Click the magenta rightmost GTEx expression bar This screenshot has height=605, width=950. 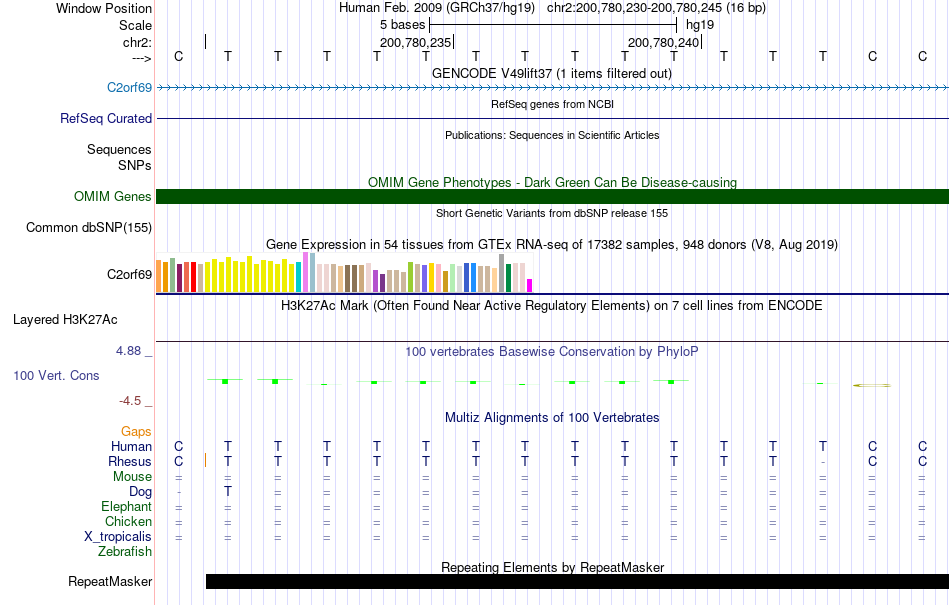pyautogui.click(x=530, y=286)
